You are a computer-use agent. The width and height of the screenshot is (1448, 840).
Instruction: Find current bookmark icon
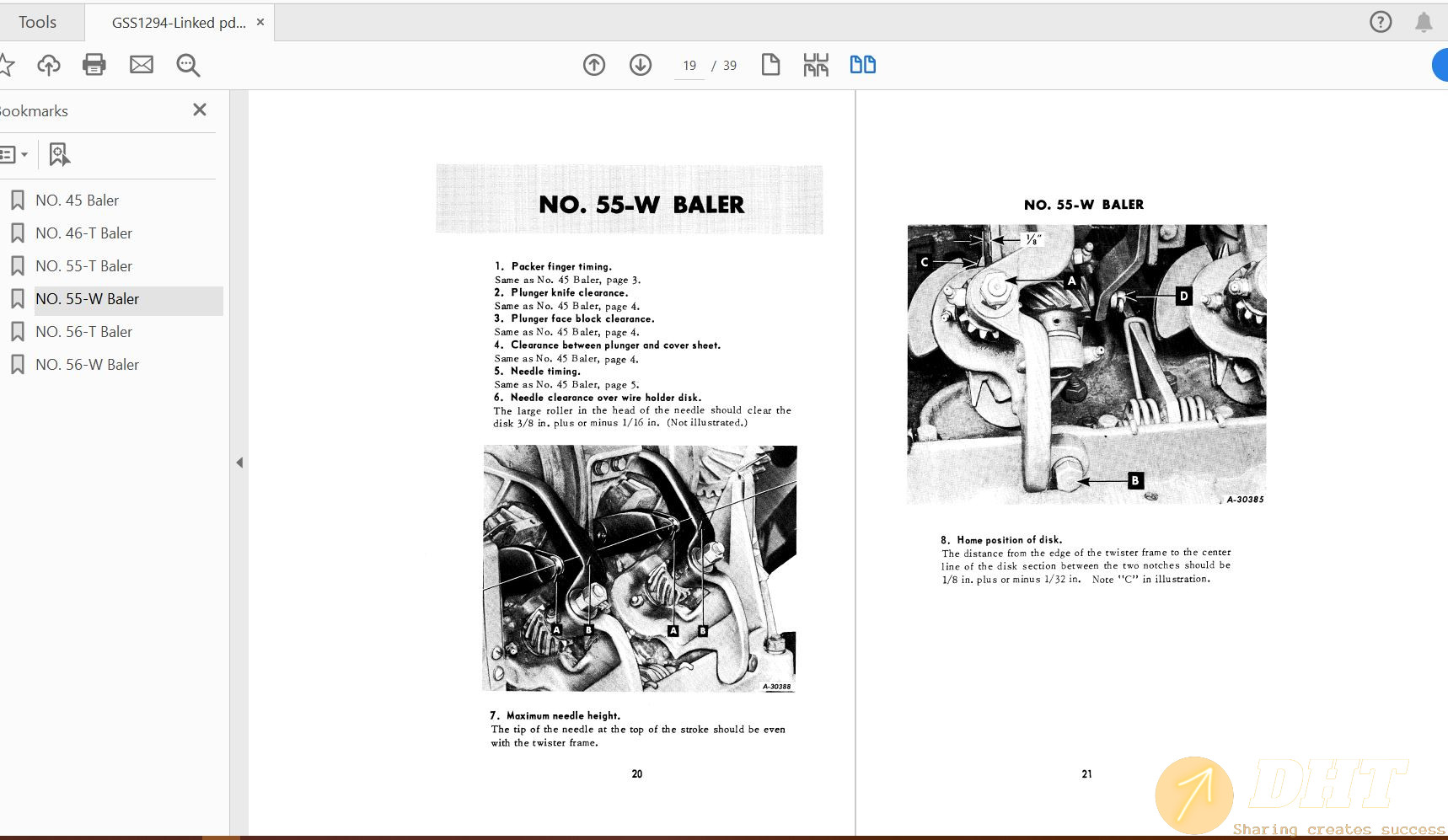[59, 154]
